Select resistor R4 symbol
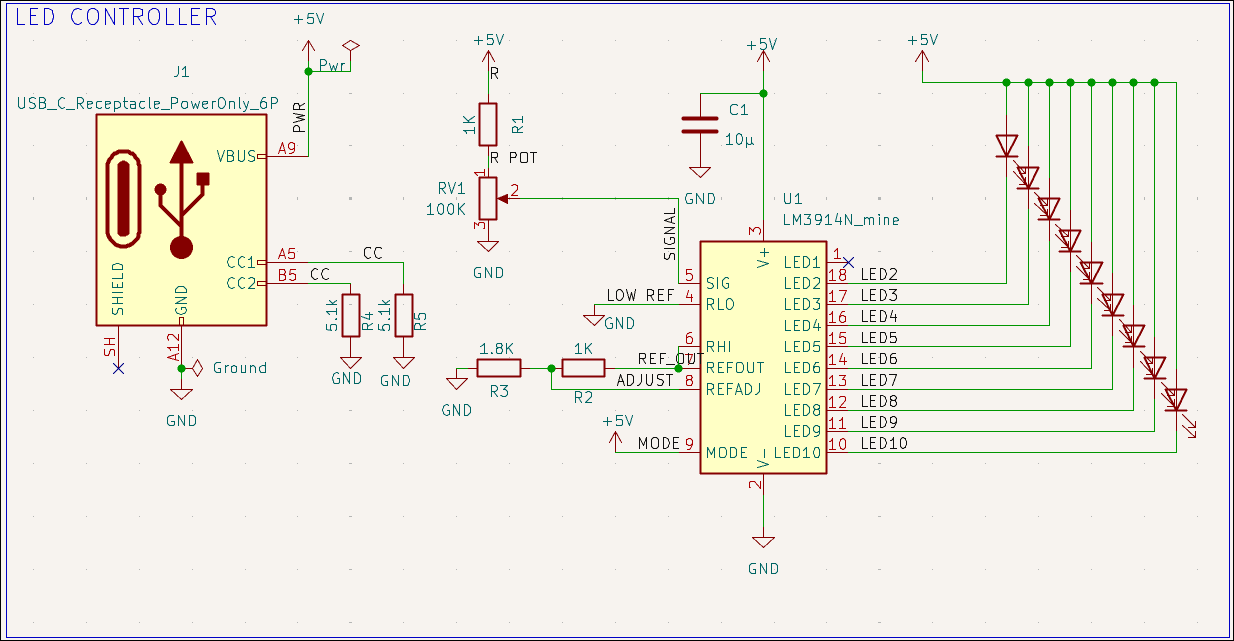The image size is (1234, 641). (350, 314)
